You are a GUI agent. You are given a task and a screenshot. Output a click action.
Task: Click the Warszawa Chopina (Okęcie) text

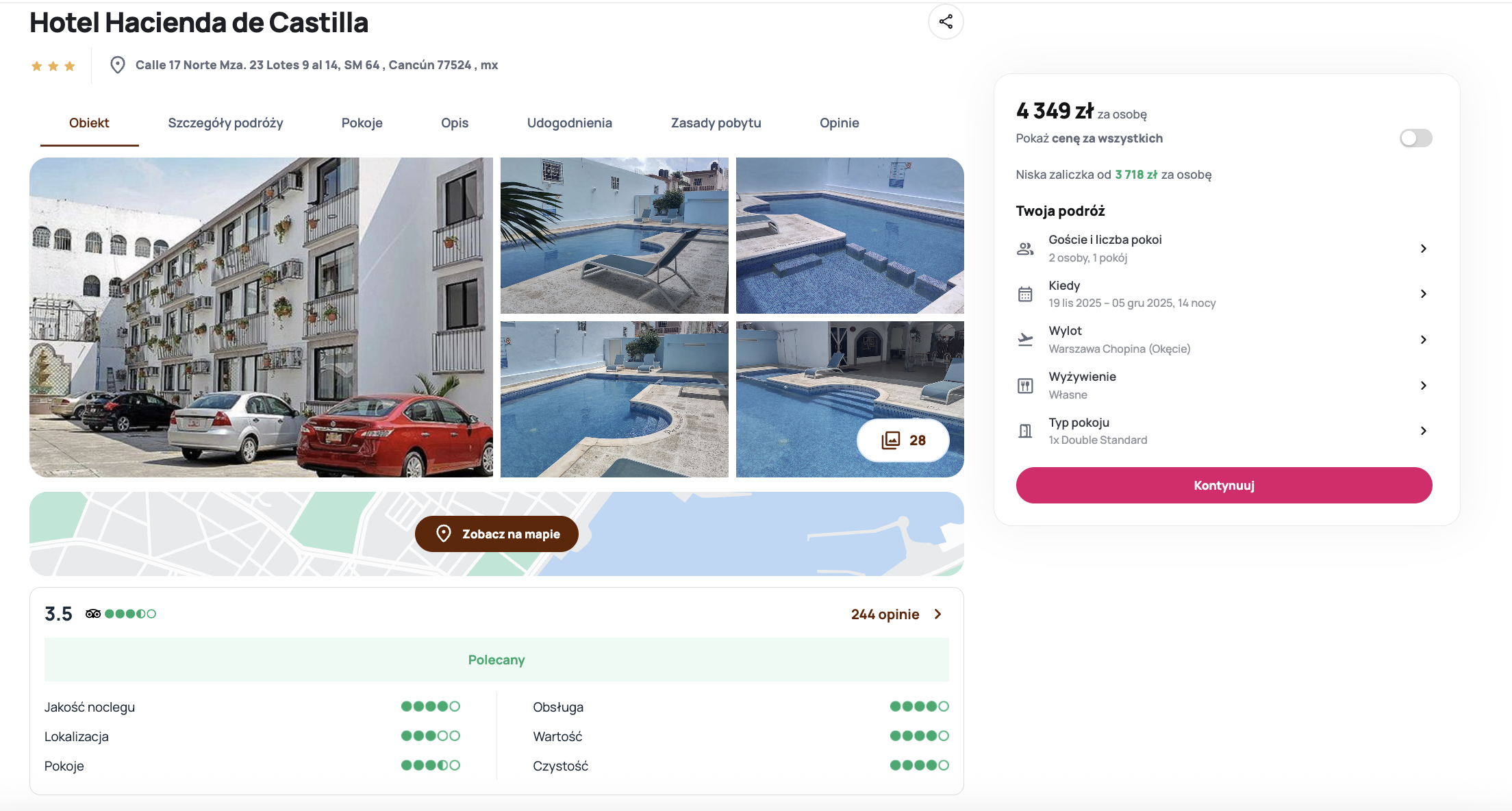(1119, 349)
